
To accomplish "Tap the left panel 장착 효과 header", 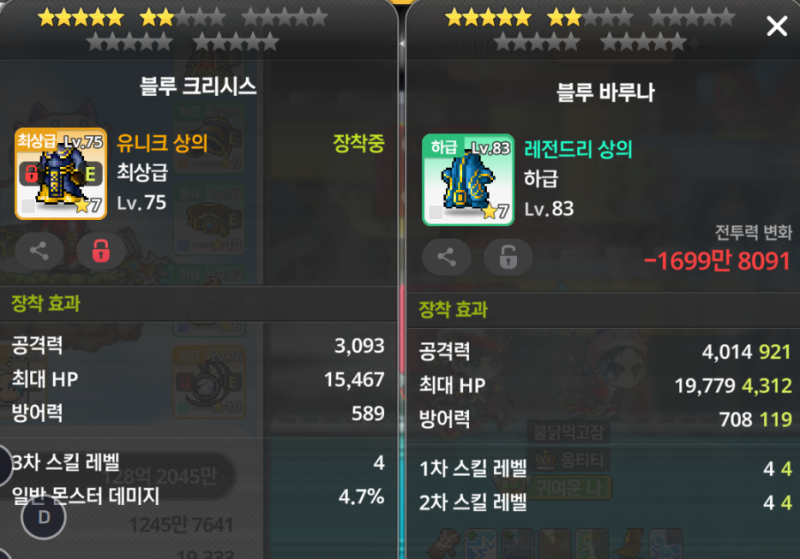I will [46, 303].
